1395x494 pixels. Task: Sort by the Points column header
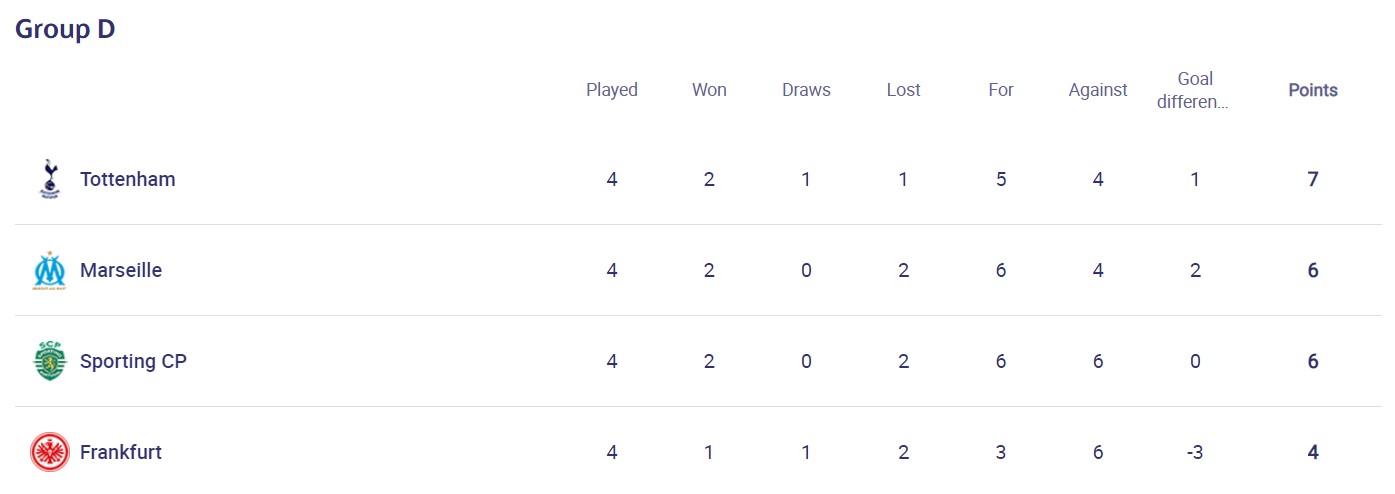pos(1312,90)
